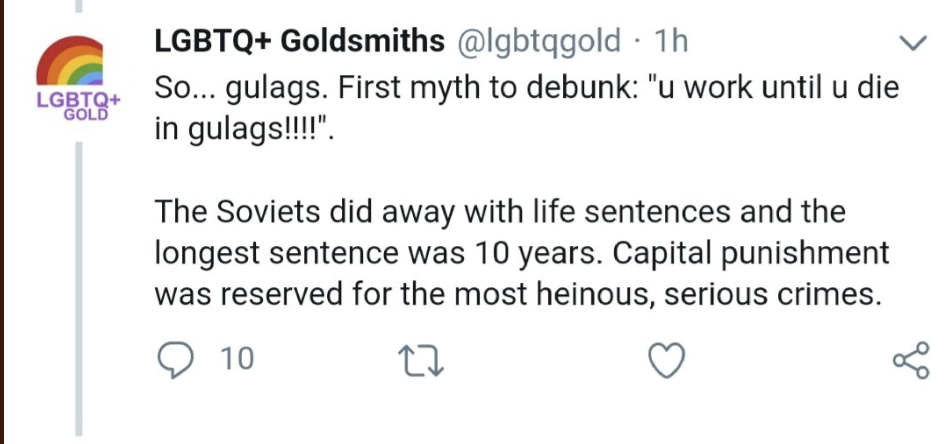948x444 pixels.
Task: Click the thread line below the avatar
Action: click(79, 289)
